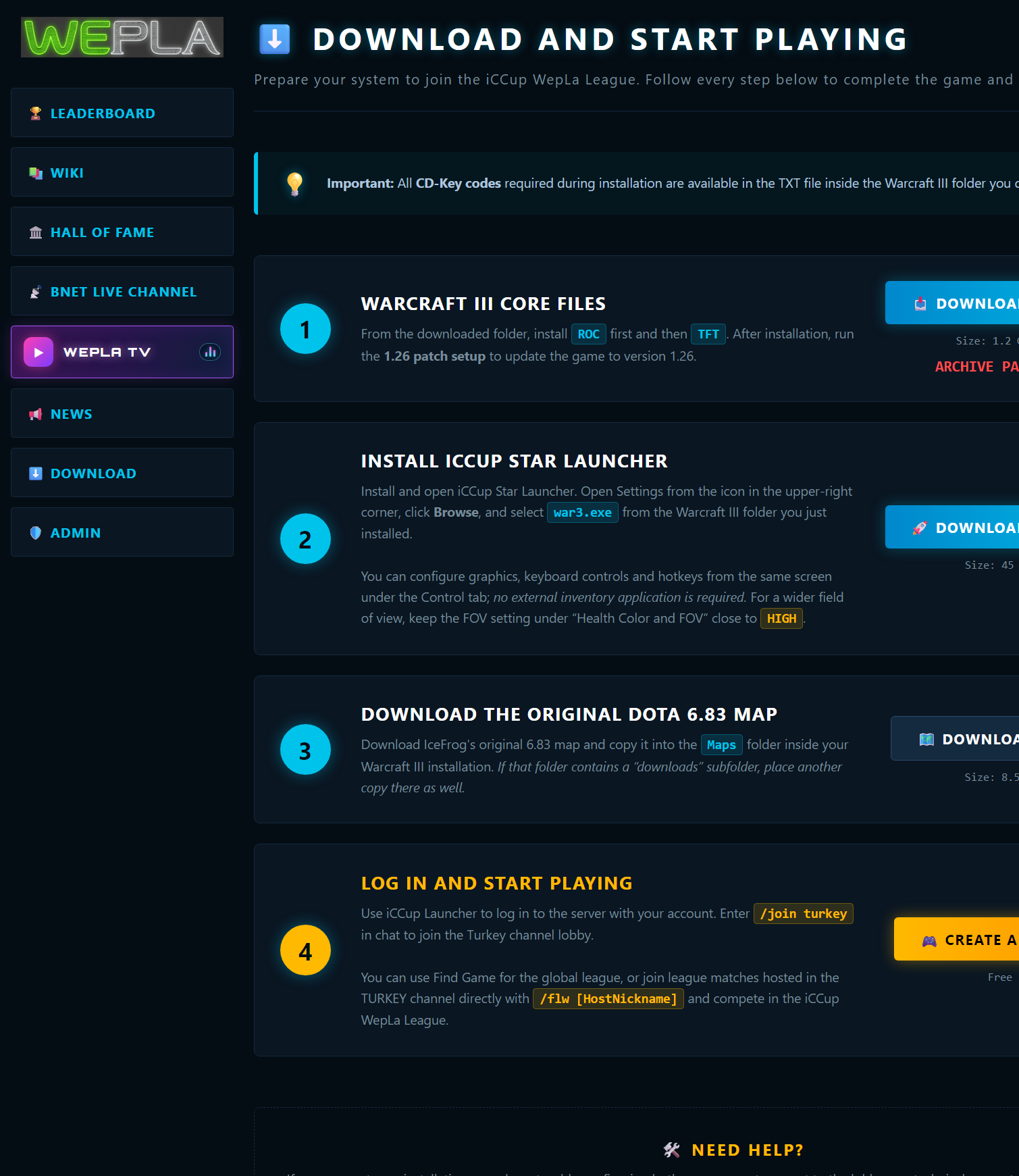
Task: Click the WEPLA logo
Action: 122,37
